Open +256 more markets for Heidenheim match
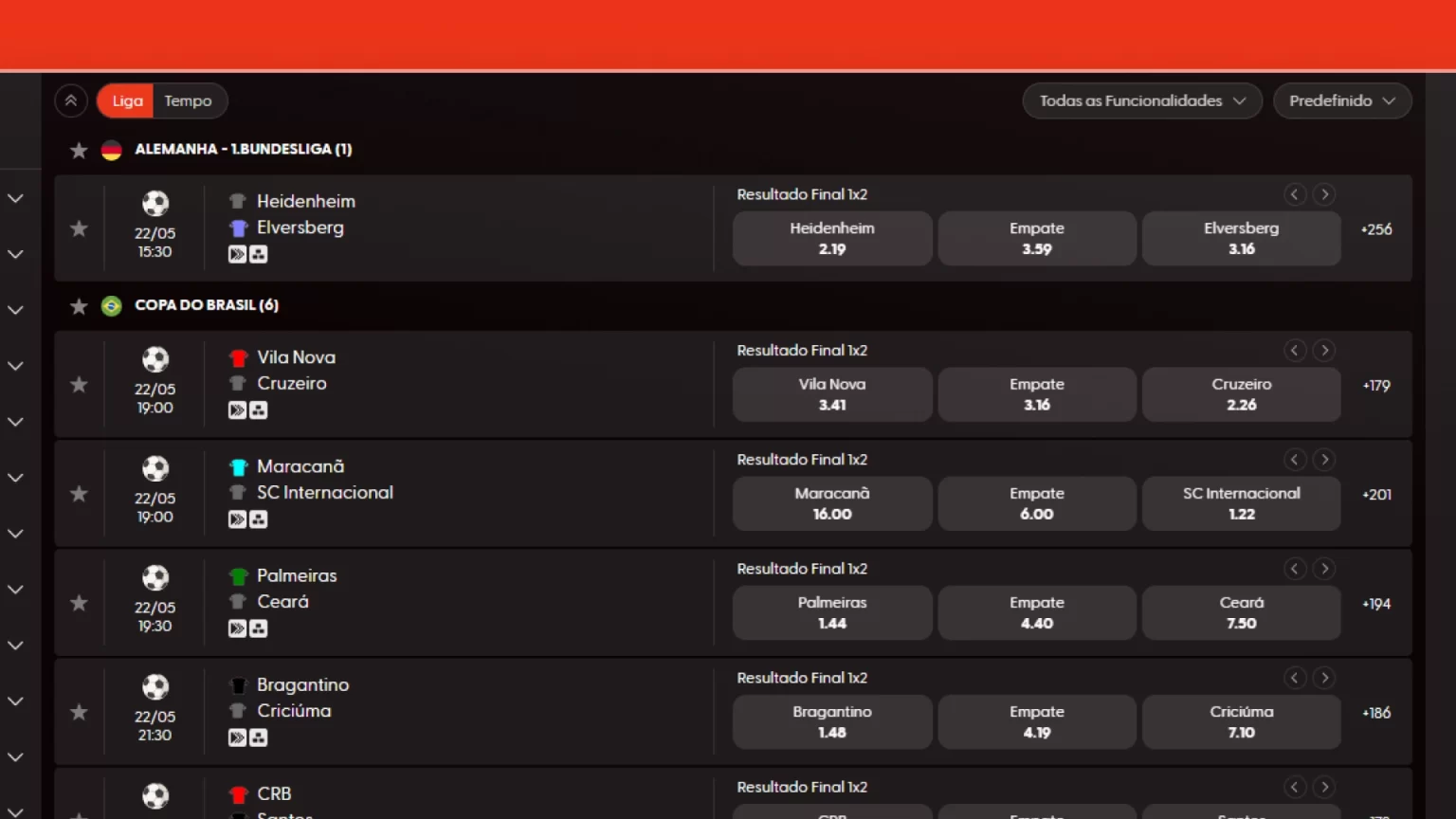The image size is (1456, 819). pos(1376,229)
